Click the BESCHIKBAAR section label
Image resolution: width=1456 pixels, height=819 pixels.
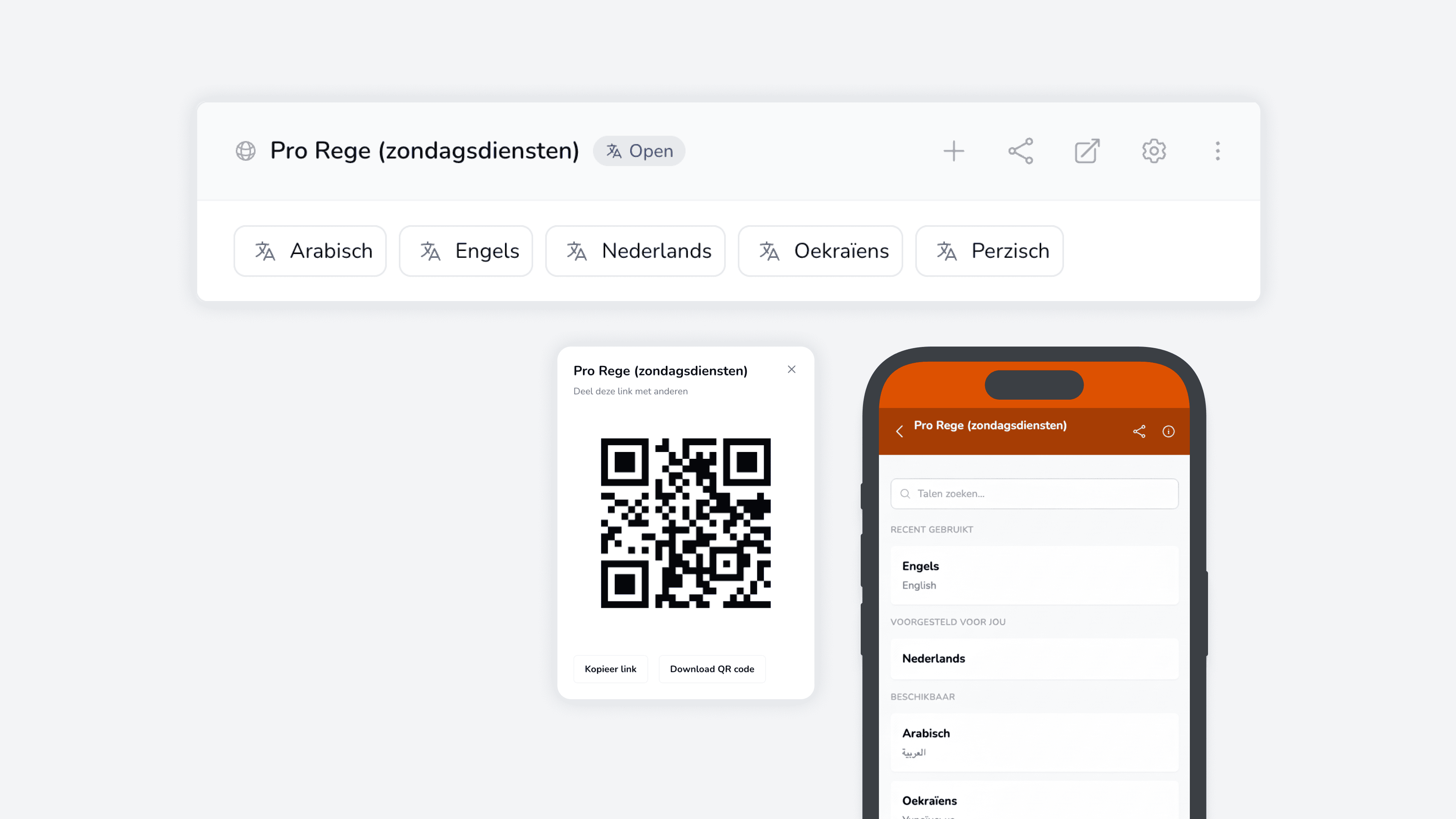(x=923, y=697)
